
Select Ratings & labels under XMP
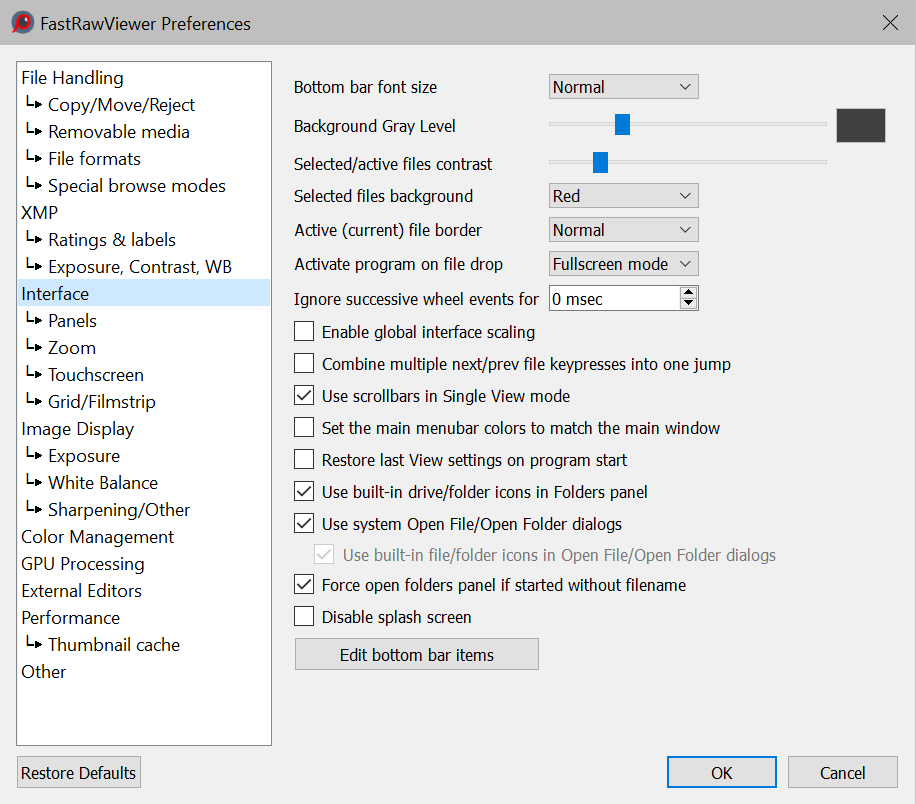click(111, 240)
